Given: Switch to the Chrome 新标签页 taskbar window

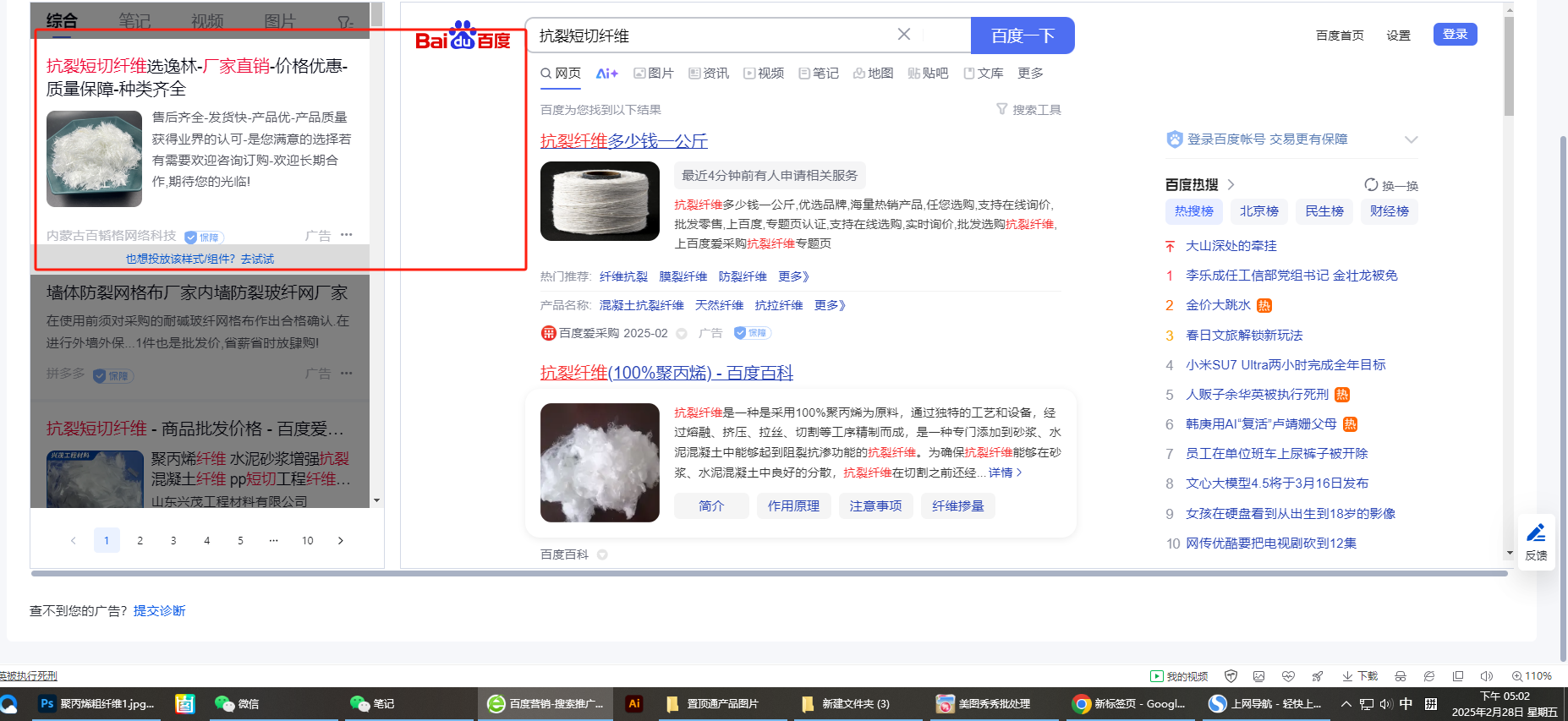Looking at the screenshot, I should tap(1129, 703).
